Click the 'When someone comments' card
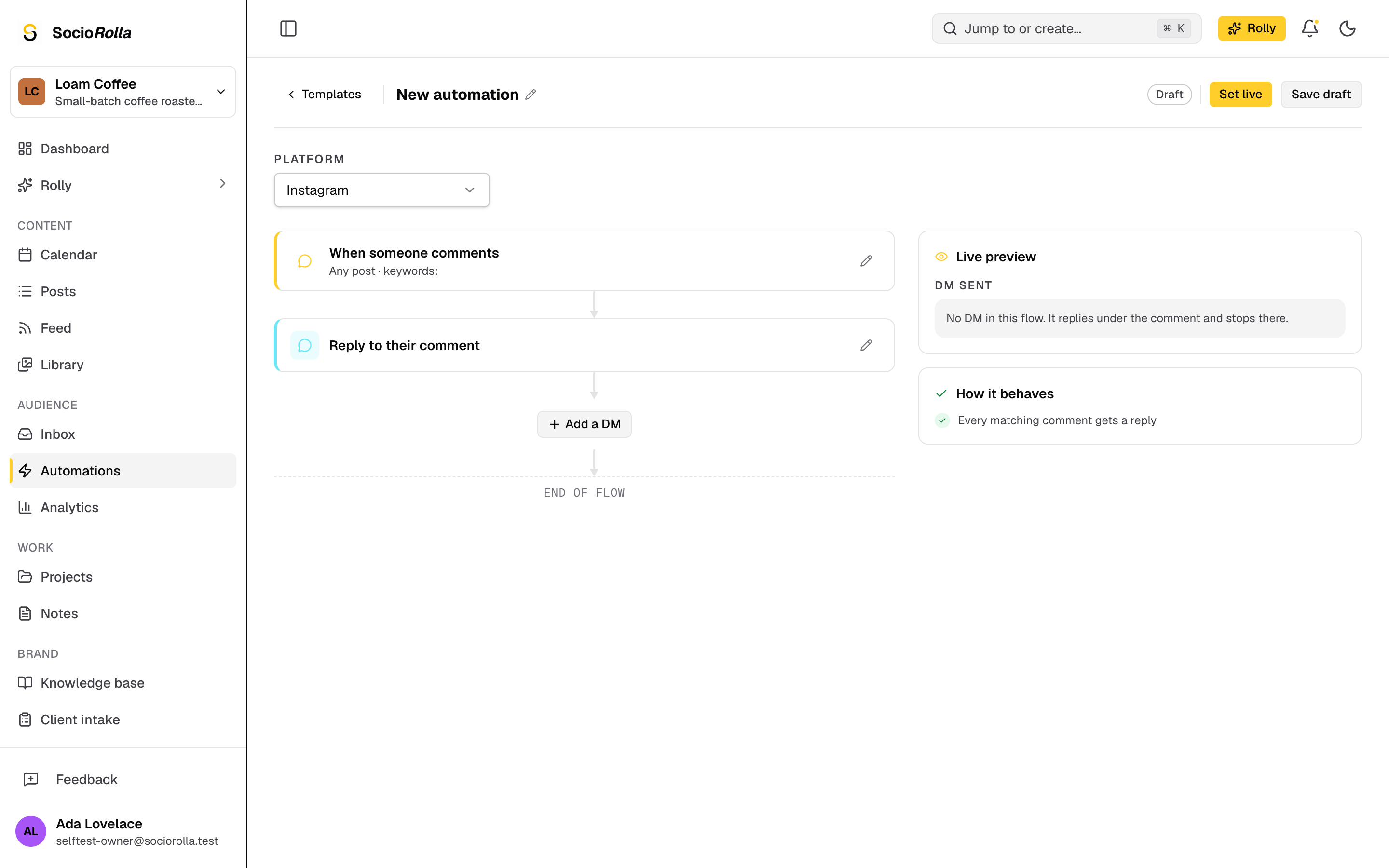This screenshot has height=868, width=1389. 585,261
